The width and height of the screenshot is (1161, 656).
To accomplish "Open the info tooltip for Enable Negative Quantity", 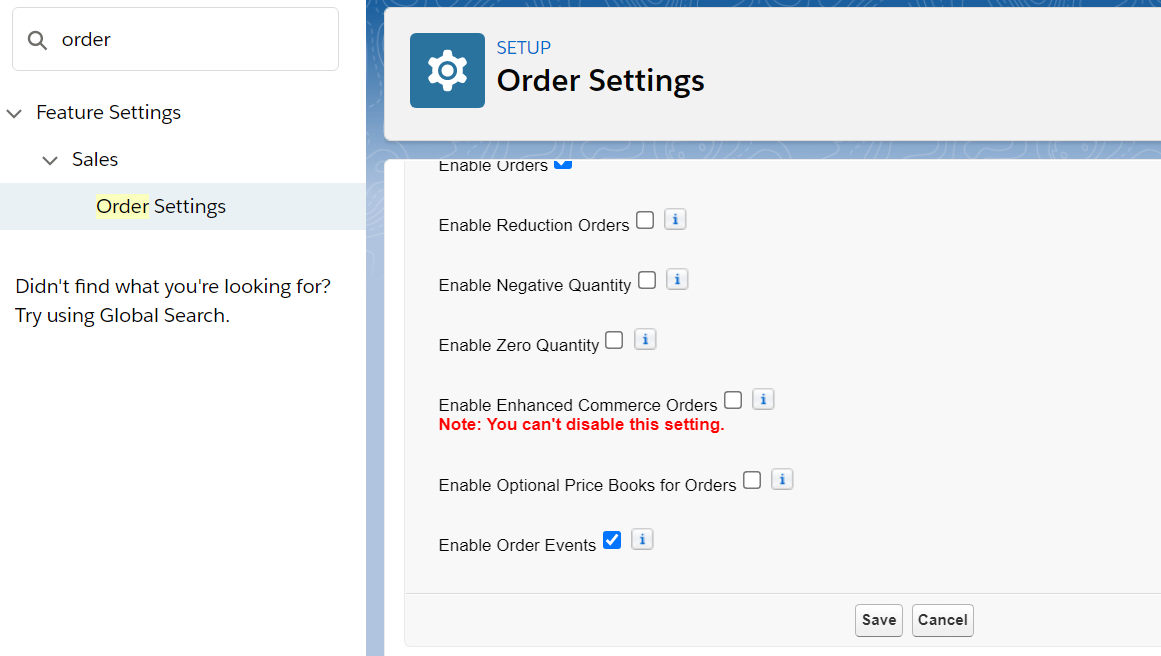I will coord(677,279).
